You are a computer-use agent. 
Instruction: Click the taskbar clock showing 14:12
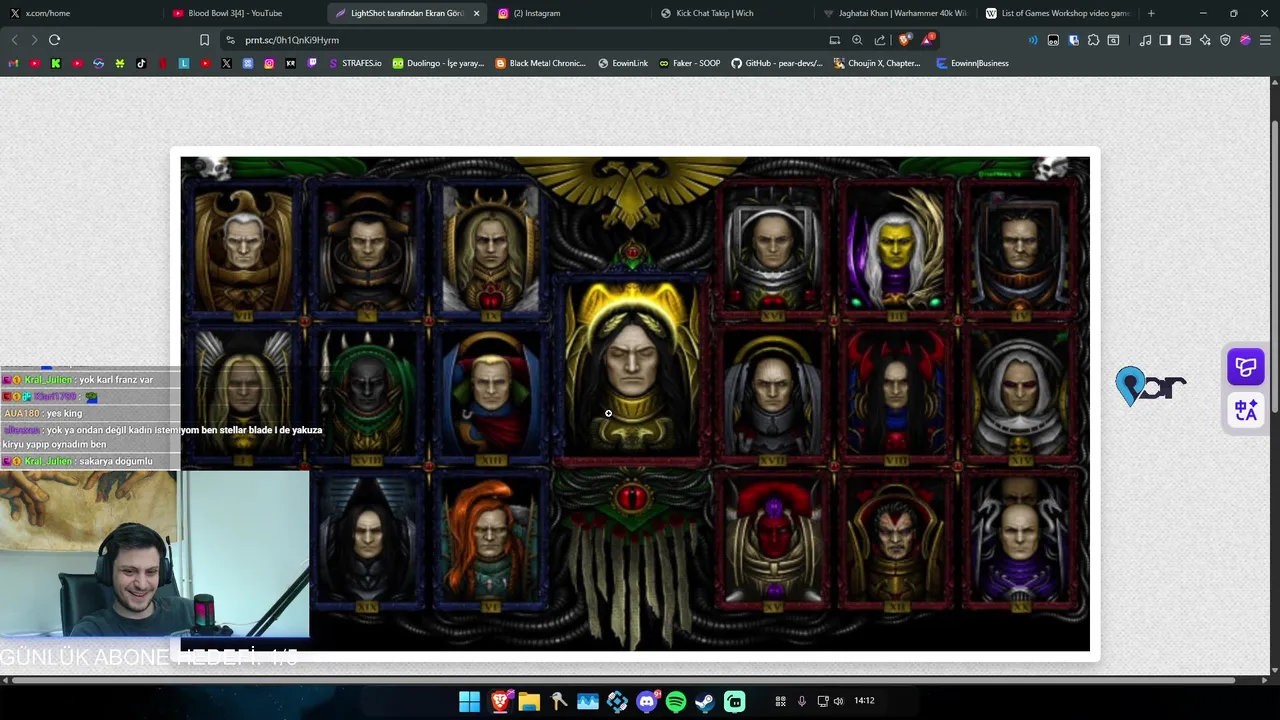[x=864, y=701]
